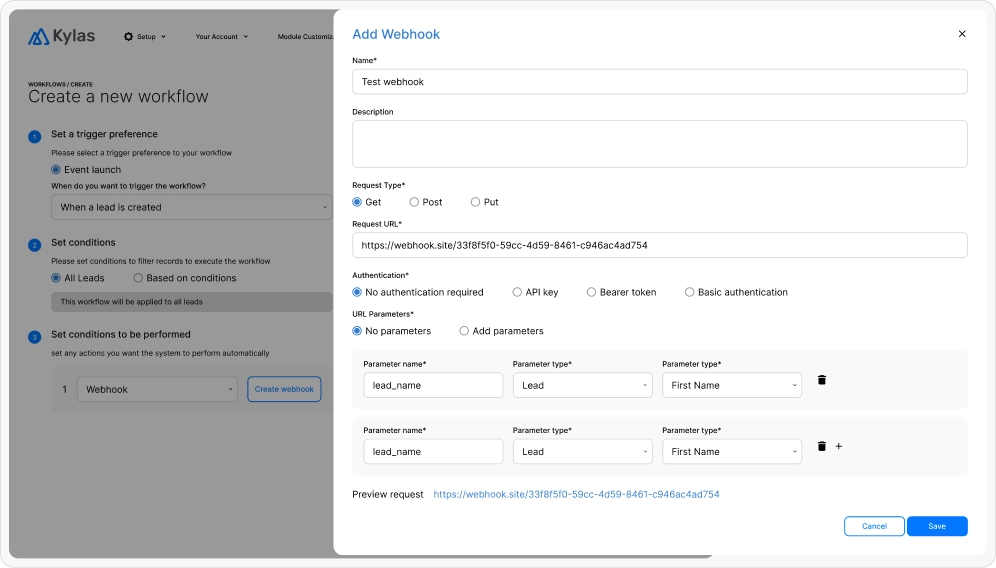Expand first row First Name dropdown

point(731,385)
